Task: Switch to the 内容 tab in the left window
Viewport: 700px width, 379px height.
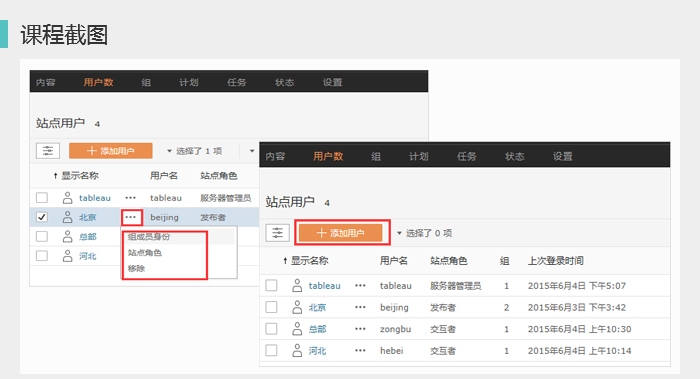Action: tap(46, 82)
